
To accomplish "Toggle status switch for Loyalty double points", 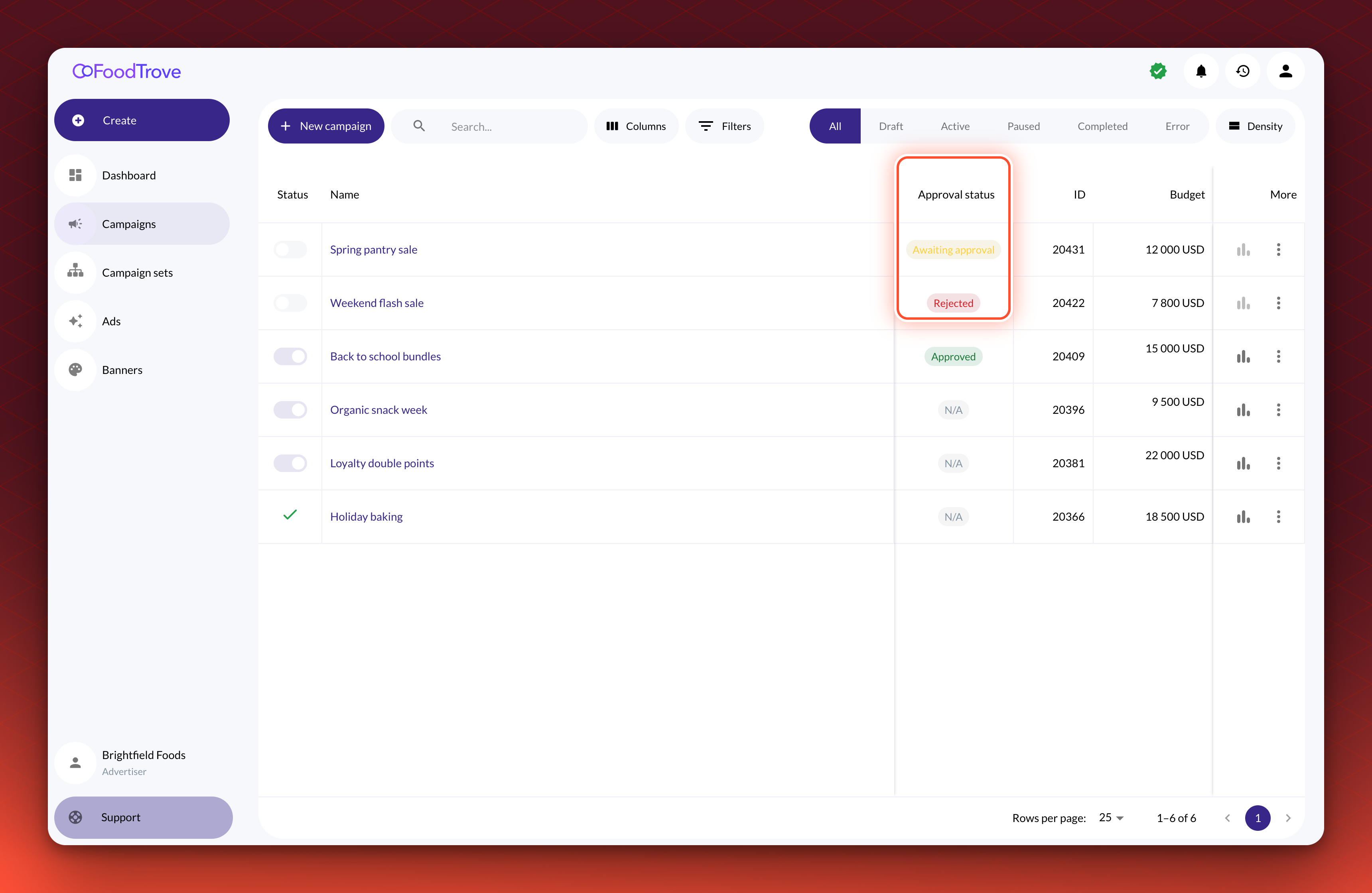I will tap(290, 463).
